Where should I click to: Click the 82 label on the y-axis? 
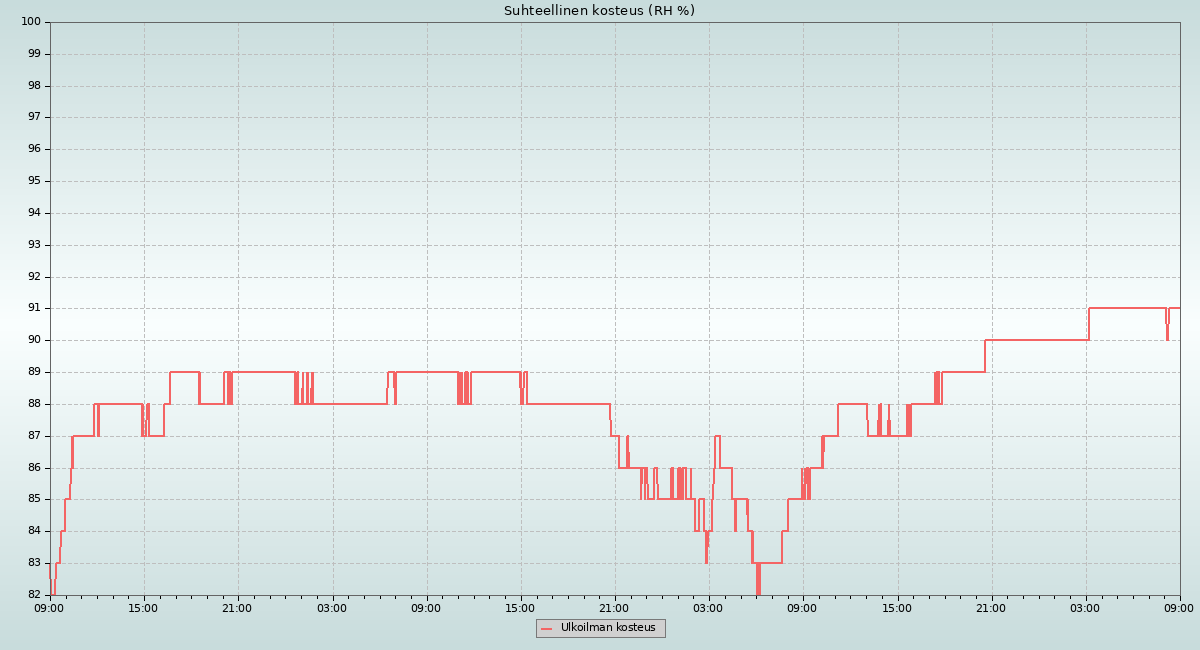(33, 594)
